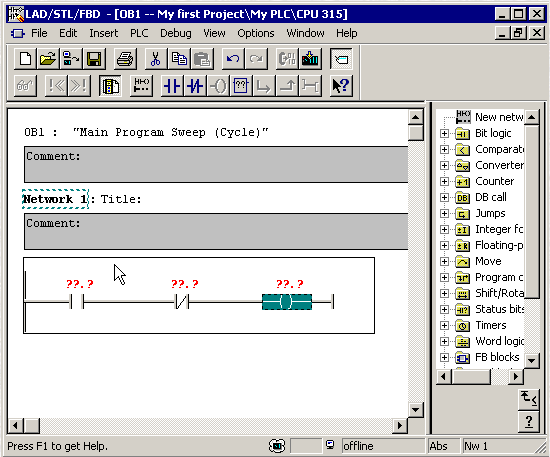Click the Monitor glasses icon

coord(25,86)
